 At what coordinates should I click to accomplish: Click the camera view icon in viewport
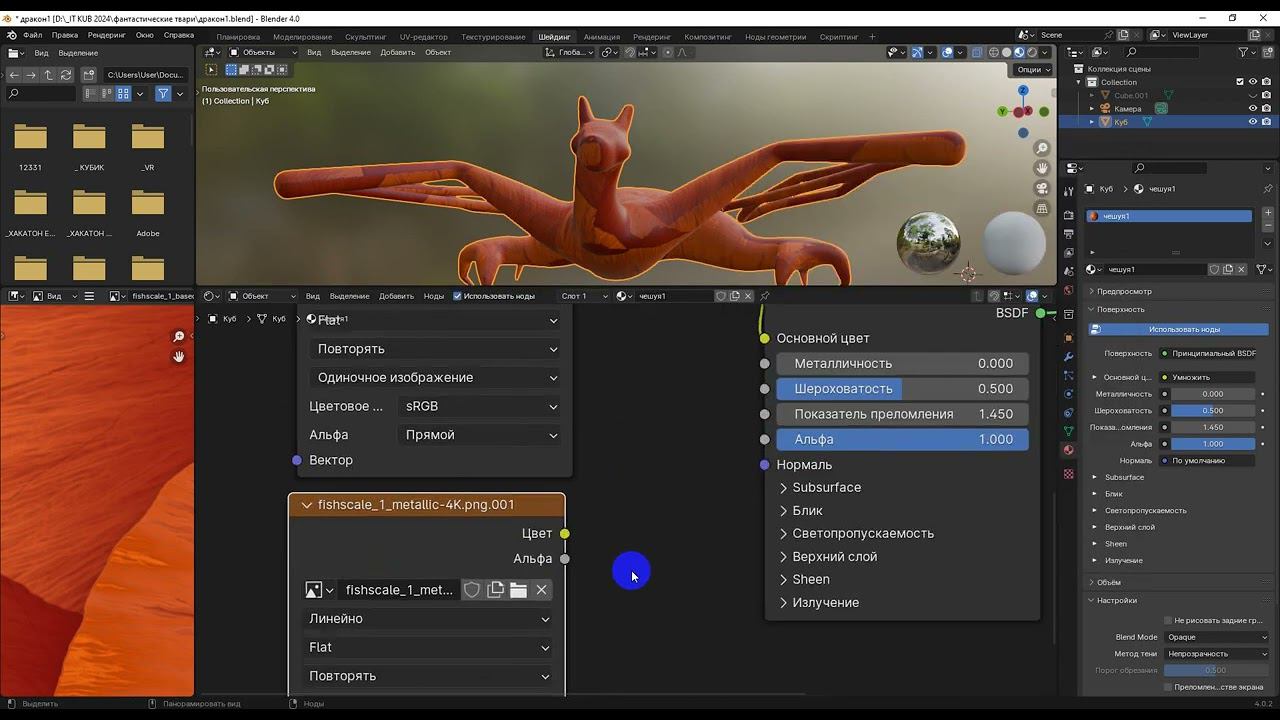[1042, 189]
